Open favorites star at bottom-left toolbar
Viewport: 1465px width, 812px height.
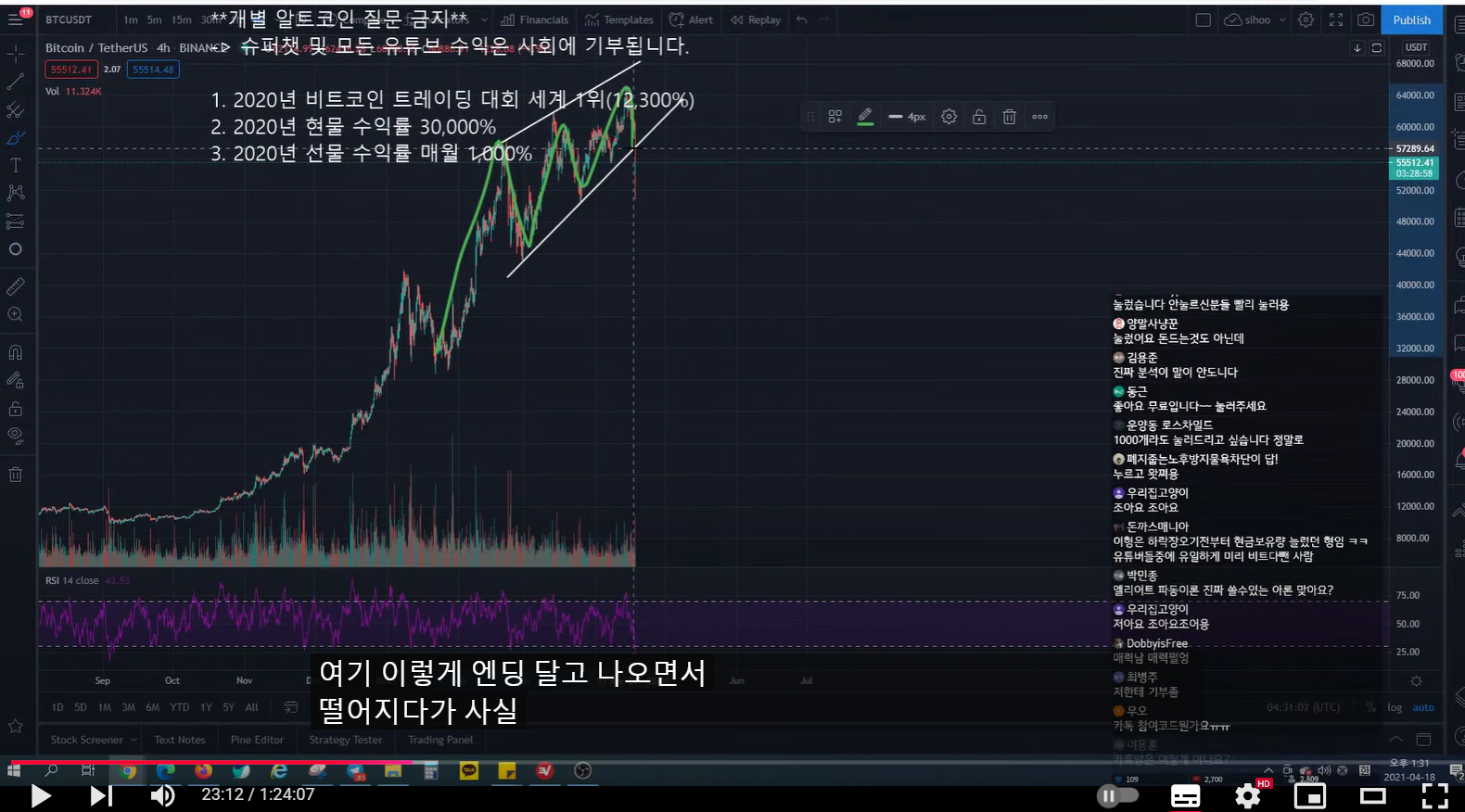pyautogui.click(x=16, y=726)
